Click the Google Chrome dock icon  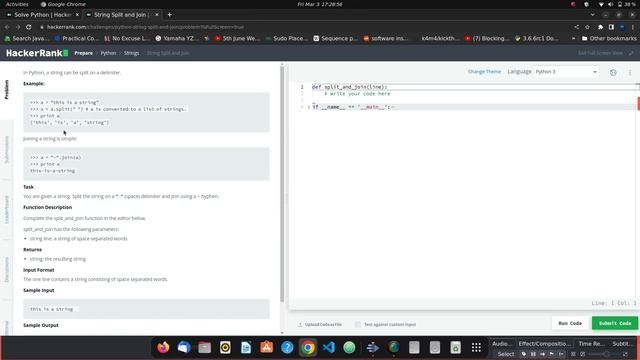(308, 347)
